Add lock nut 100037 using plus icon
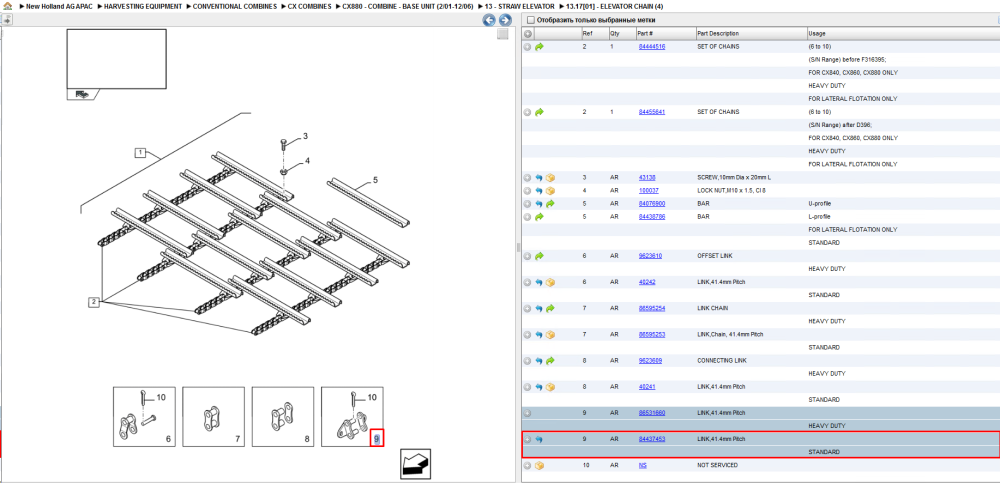This screenshot has height=483, width=1000. point(527,191)
